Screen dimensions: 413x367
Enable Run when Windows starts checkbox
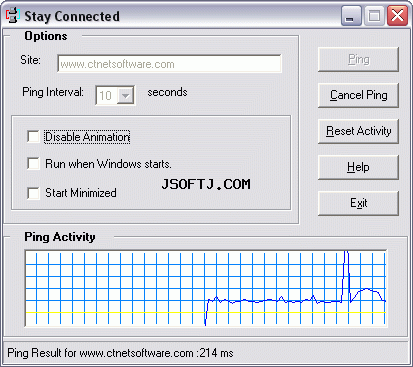[x=33, y=163]
